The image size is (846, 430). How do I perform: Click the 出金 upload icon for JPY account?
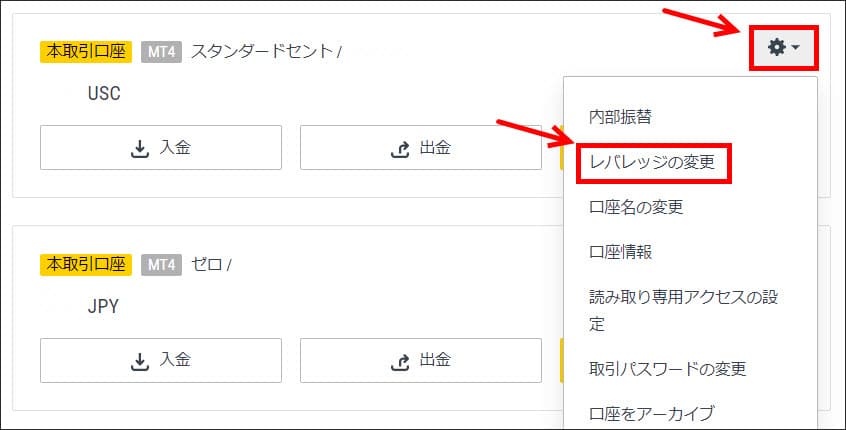click(399, 360)
